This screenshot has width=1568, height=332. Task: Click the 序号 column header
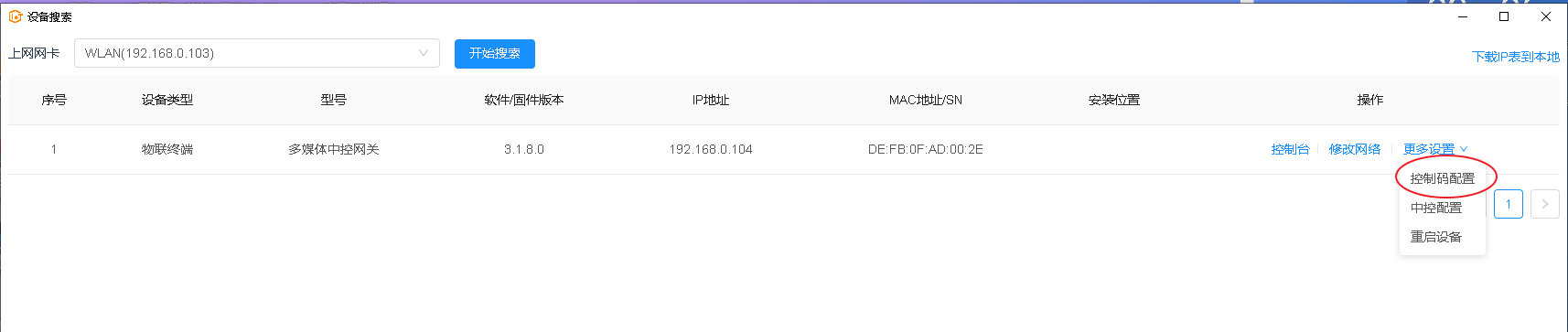pos(54,100)
